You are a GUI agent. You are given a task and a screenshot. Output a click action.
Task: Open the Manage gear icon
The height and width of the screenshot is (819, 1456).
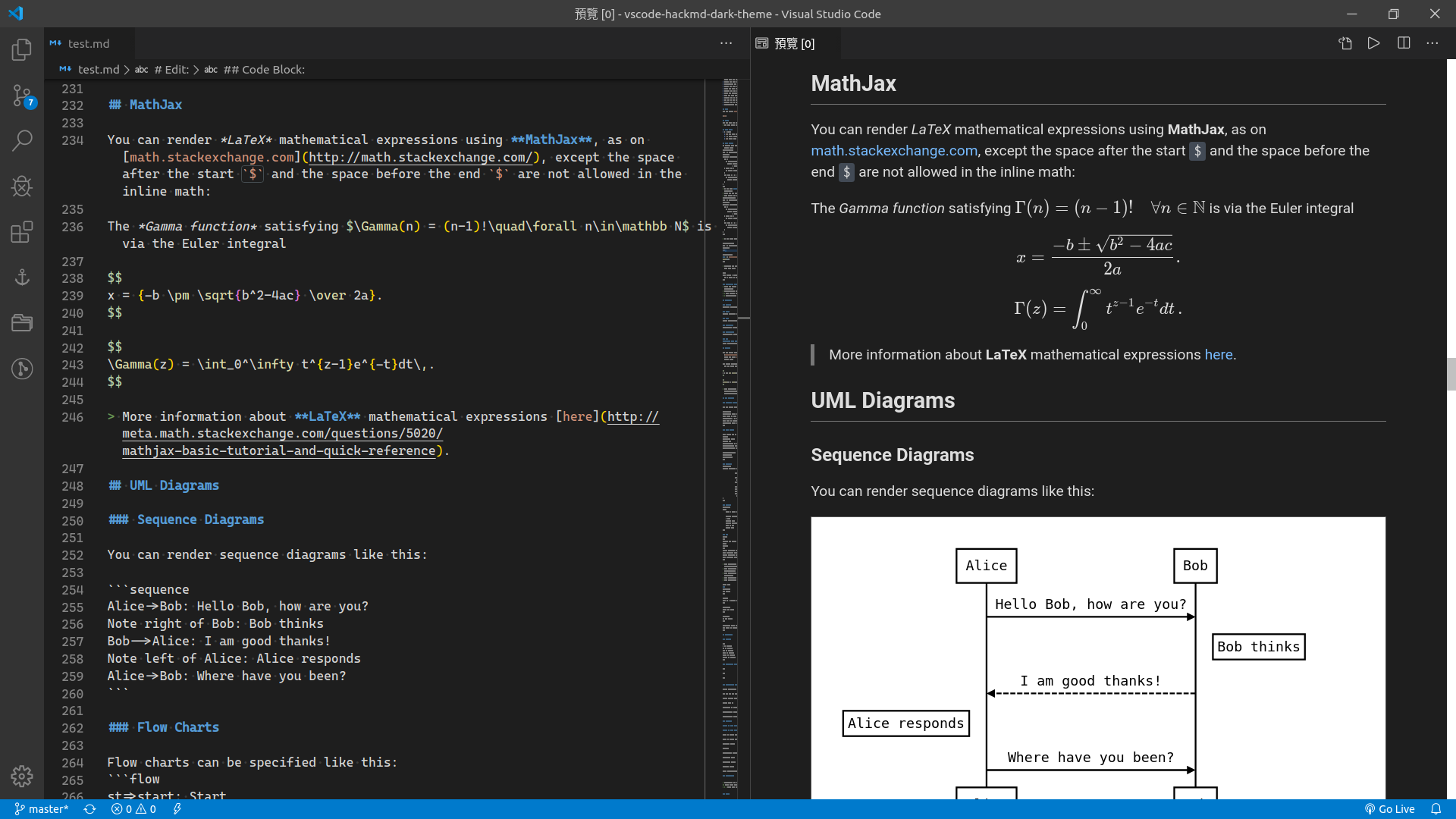click(22, 776)
